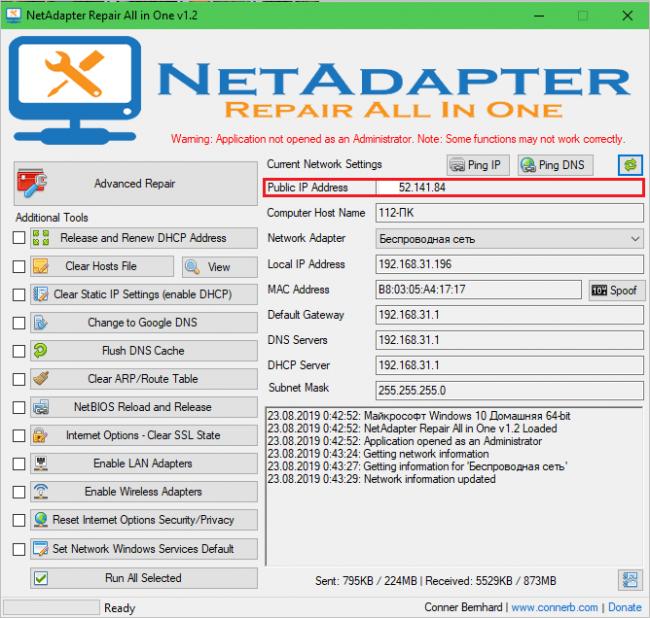650x618 pixels.
Task: Click the NetBIOS Reload and Release icon
Action: (41, 407)
